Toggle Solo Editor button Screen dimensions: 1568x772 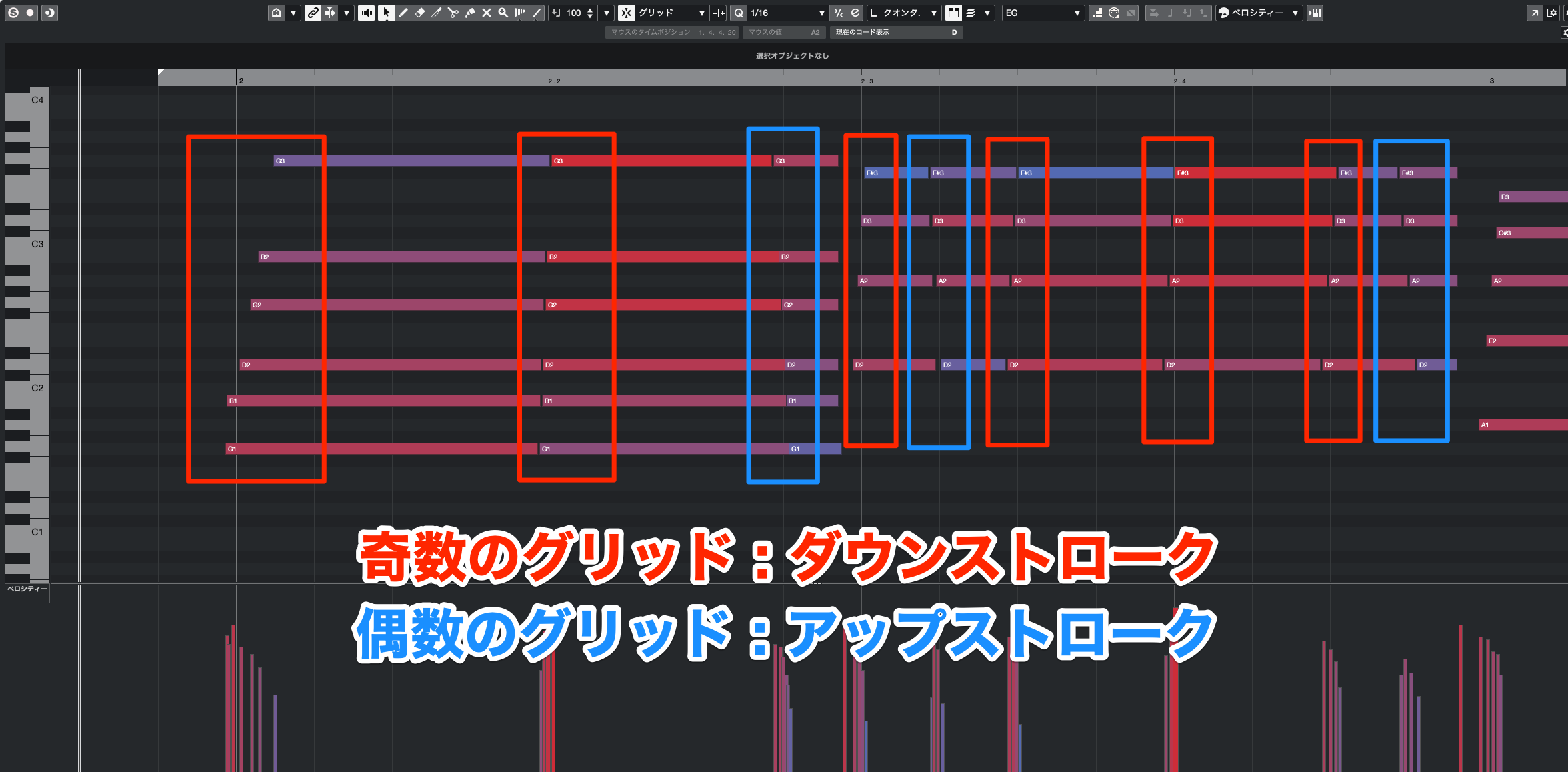[13, 13]
